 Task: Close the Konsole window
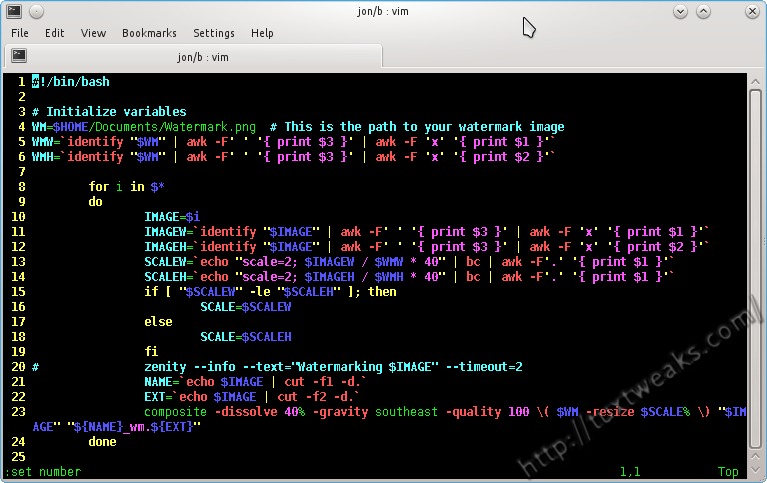click(752, 11)
